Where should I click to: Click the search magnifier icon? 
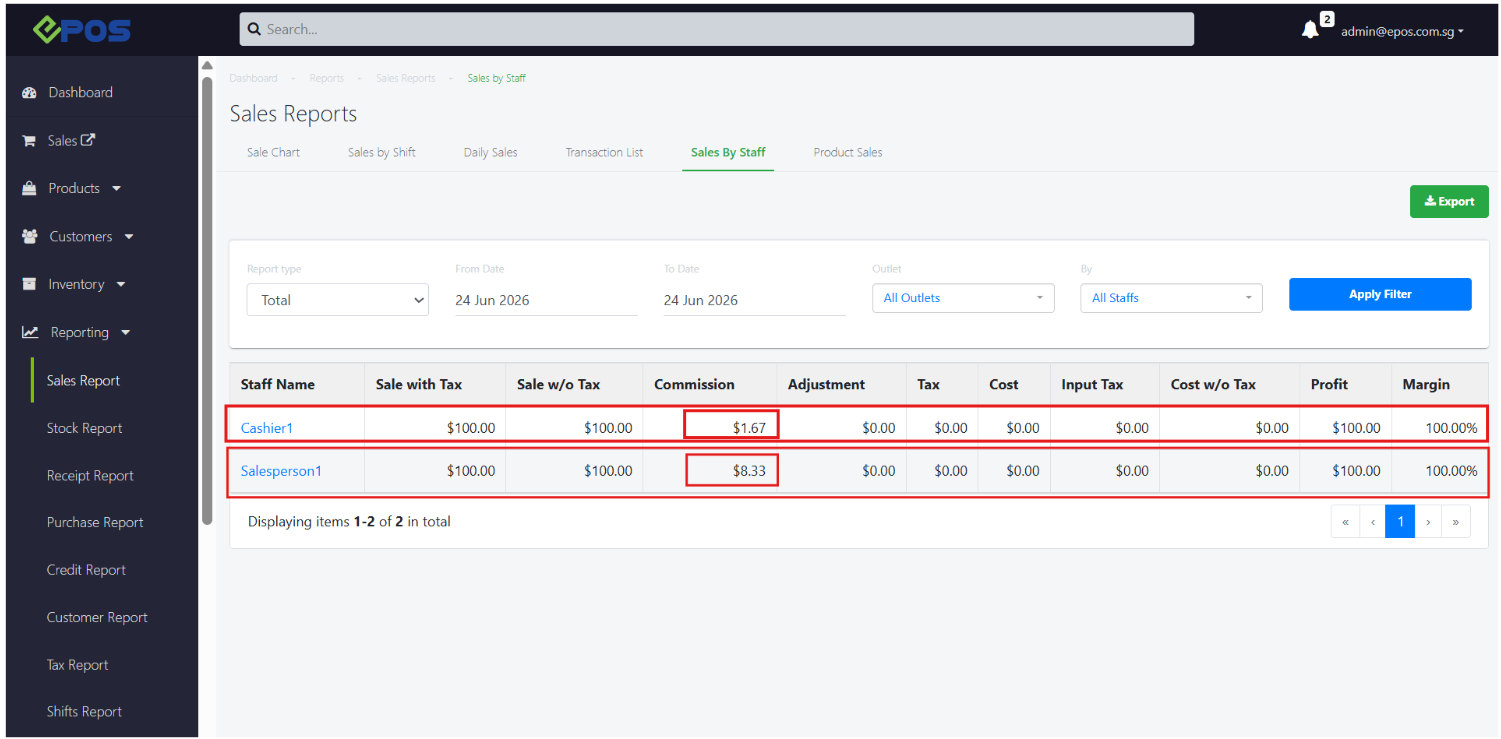pyautogui.click(x=254, y=29)
